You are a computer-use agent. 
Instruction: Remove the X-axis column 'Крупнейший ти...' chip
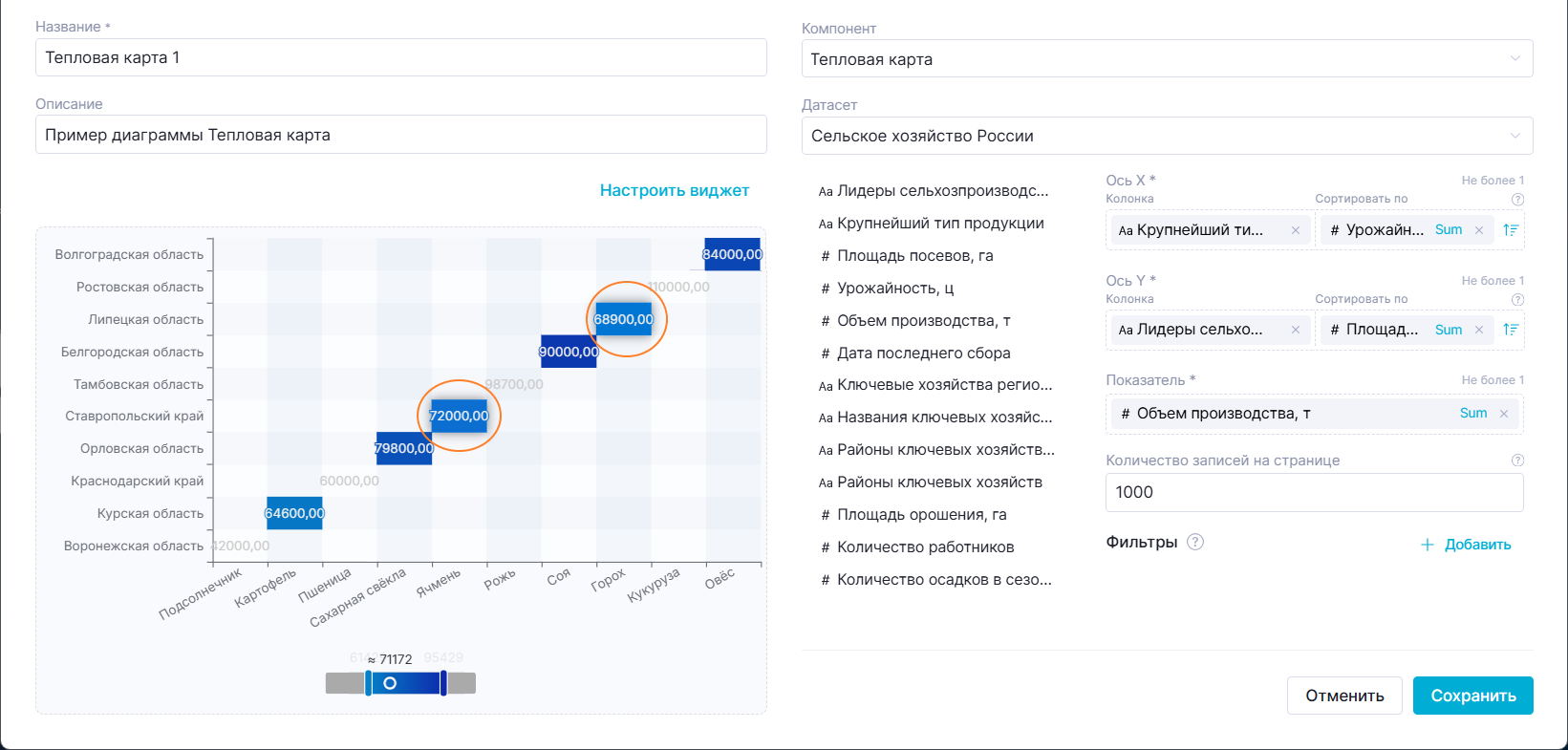click(x=1295, y=230)
